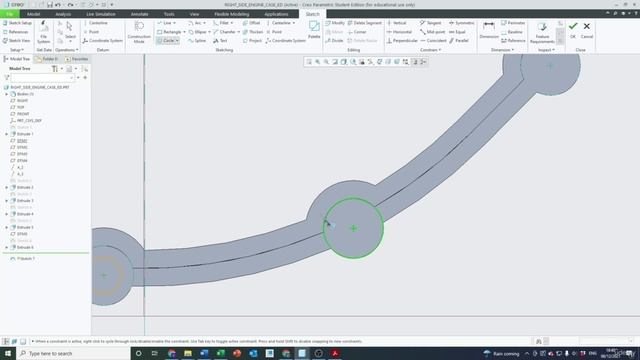The height and width of the screenshot is (360, 640).
Task: Choose the Offset tool
Action: click(x=251, y=23)
